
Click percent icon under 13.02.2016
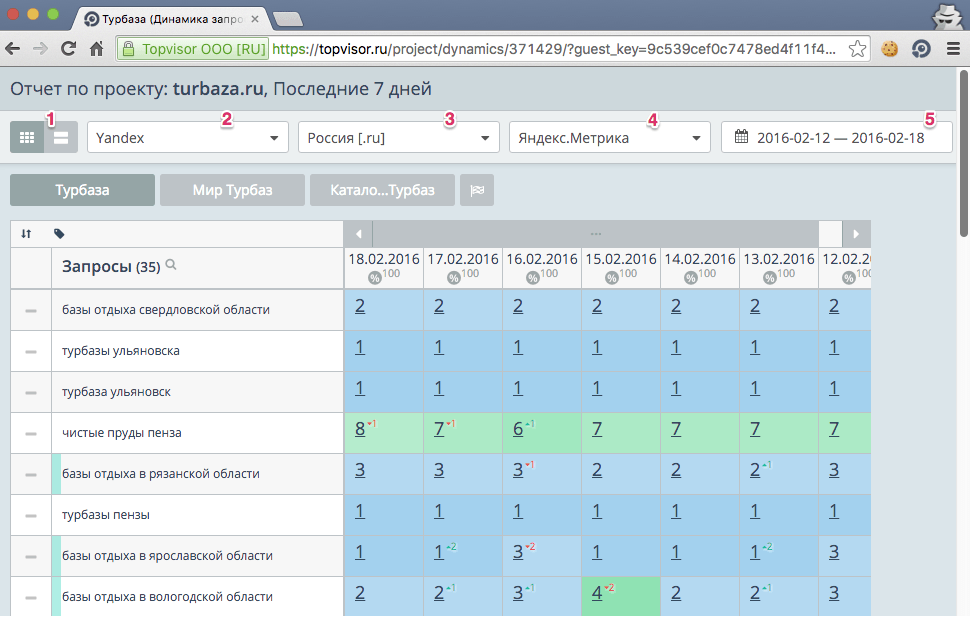[x=770, y=278]
